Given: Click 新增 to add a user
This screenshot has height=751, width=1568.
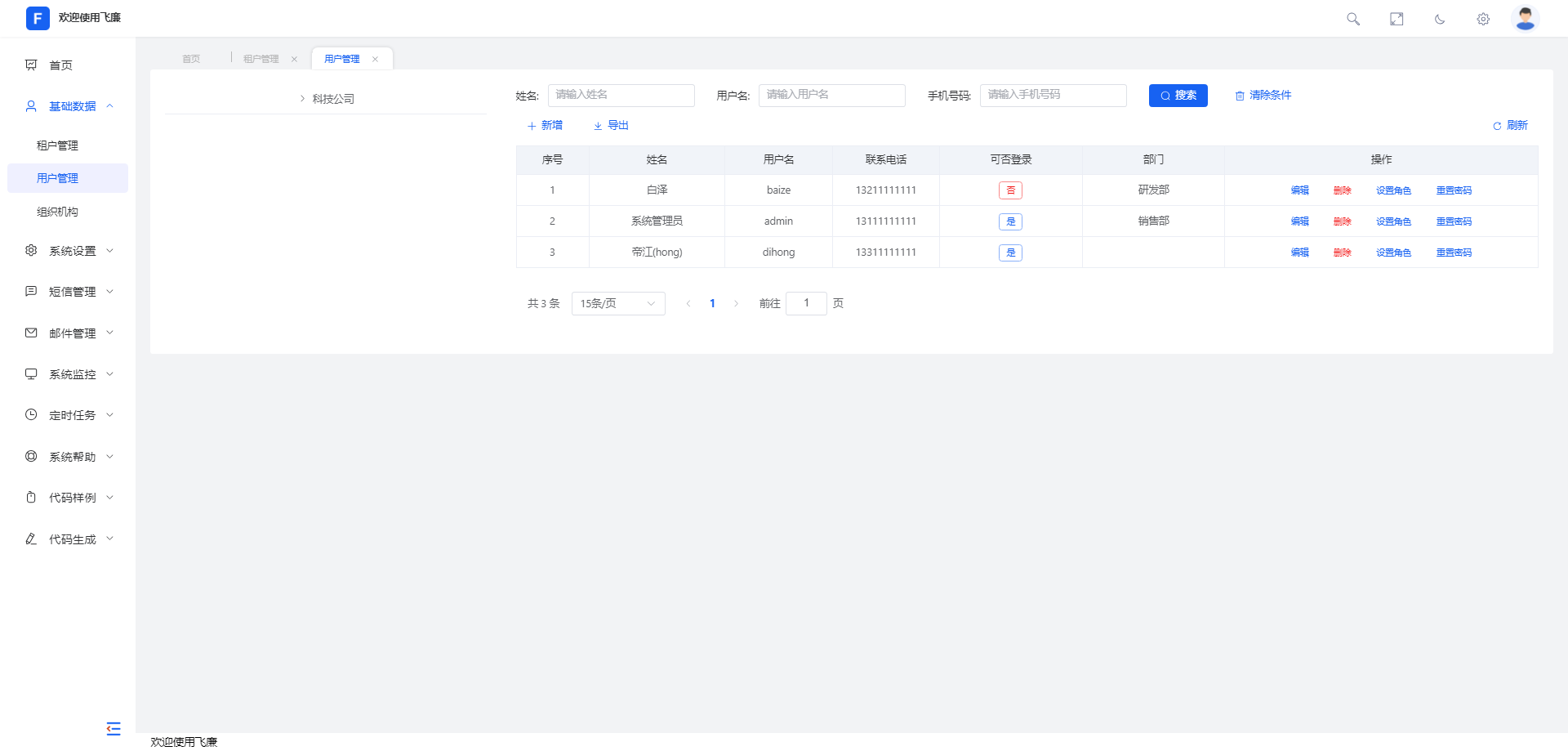Looking at the screenshot, I should 545,125.
